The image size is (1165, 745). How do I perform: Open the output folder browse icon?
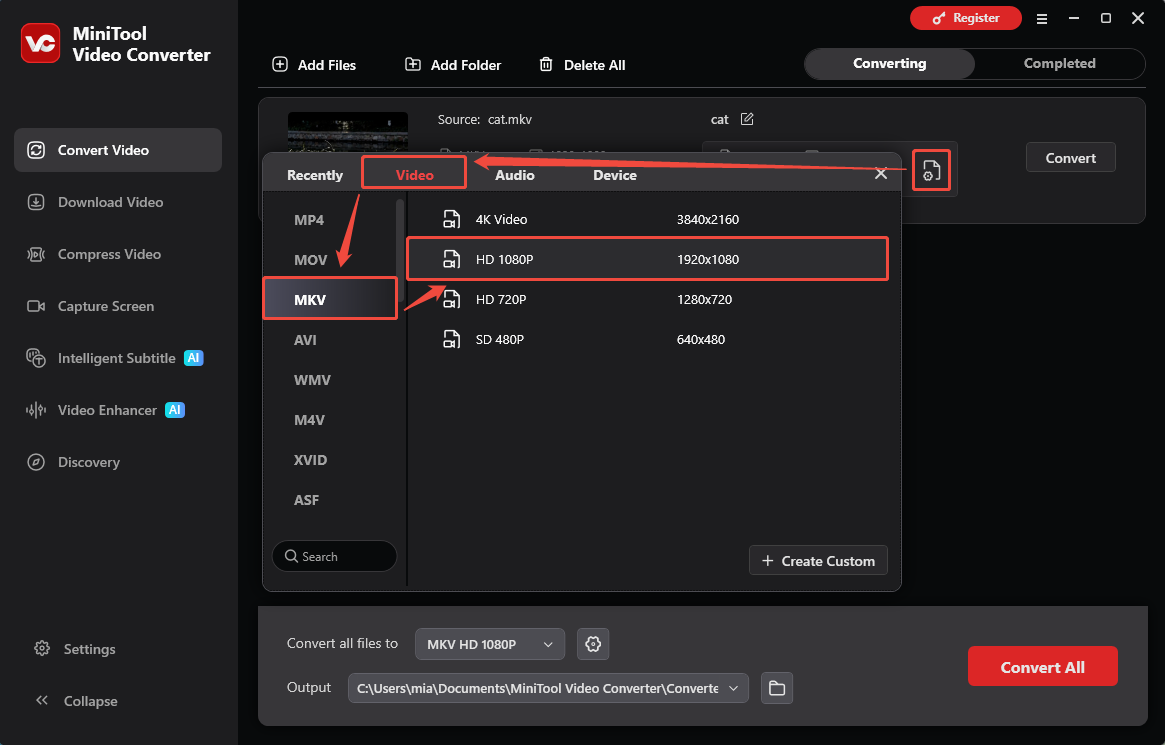click(x=777, y=688)
